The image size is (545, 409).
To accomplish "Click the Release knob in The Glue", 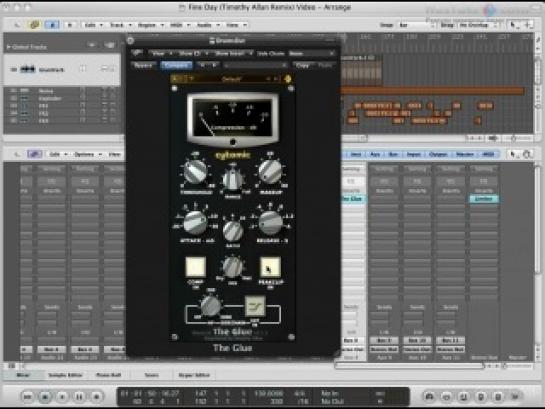I will 270,222.
